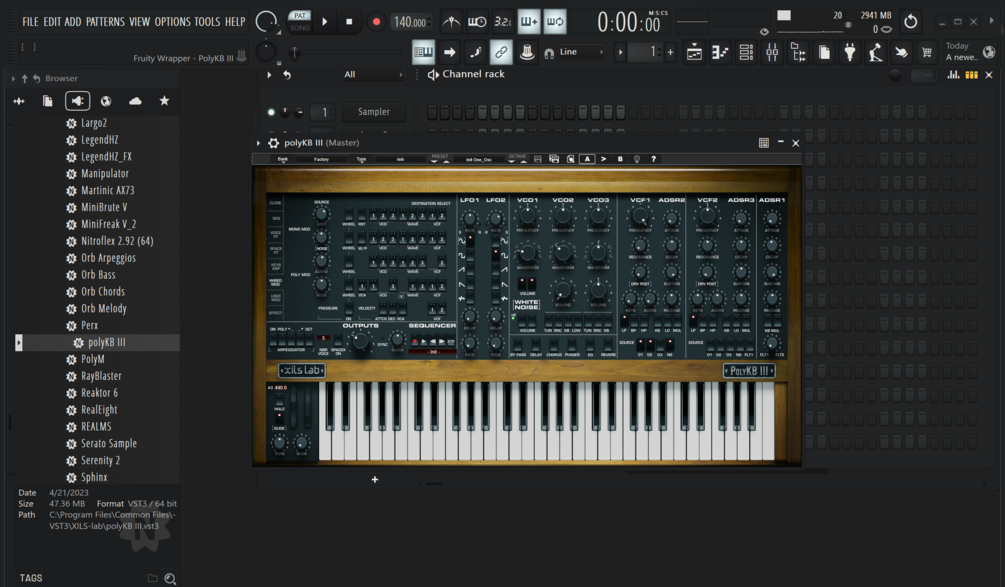
Task: Toggle multilink to controllers icon
Action: coord(527,52)
